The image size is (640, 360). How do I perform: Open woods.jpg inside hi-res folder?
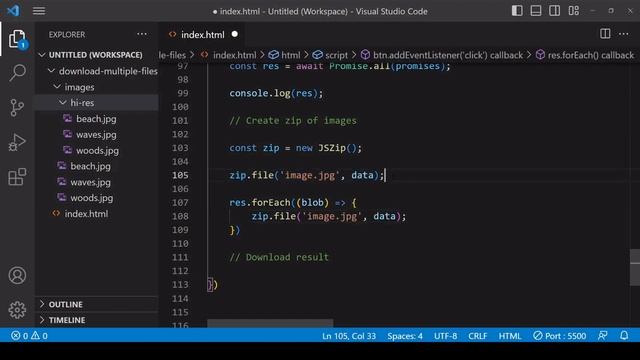point(97,151)
